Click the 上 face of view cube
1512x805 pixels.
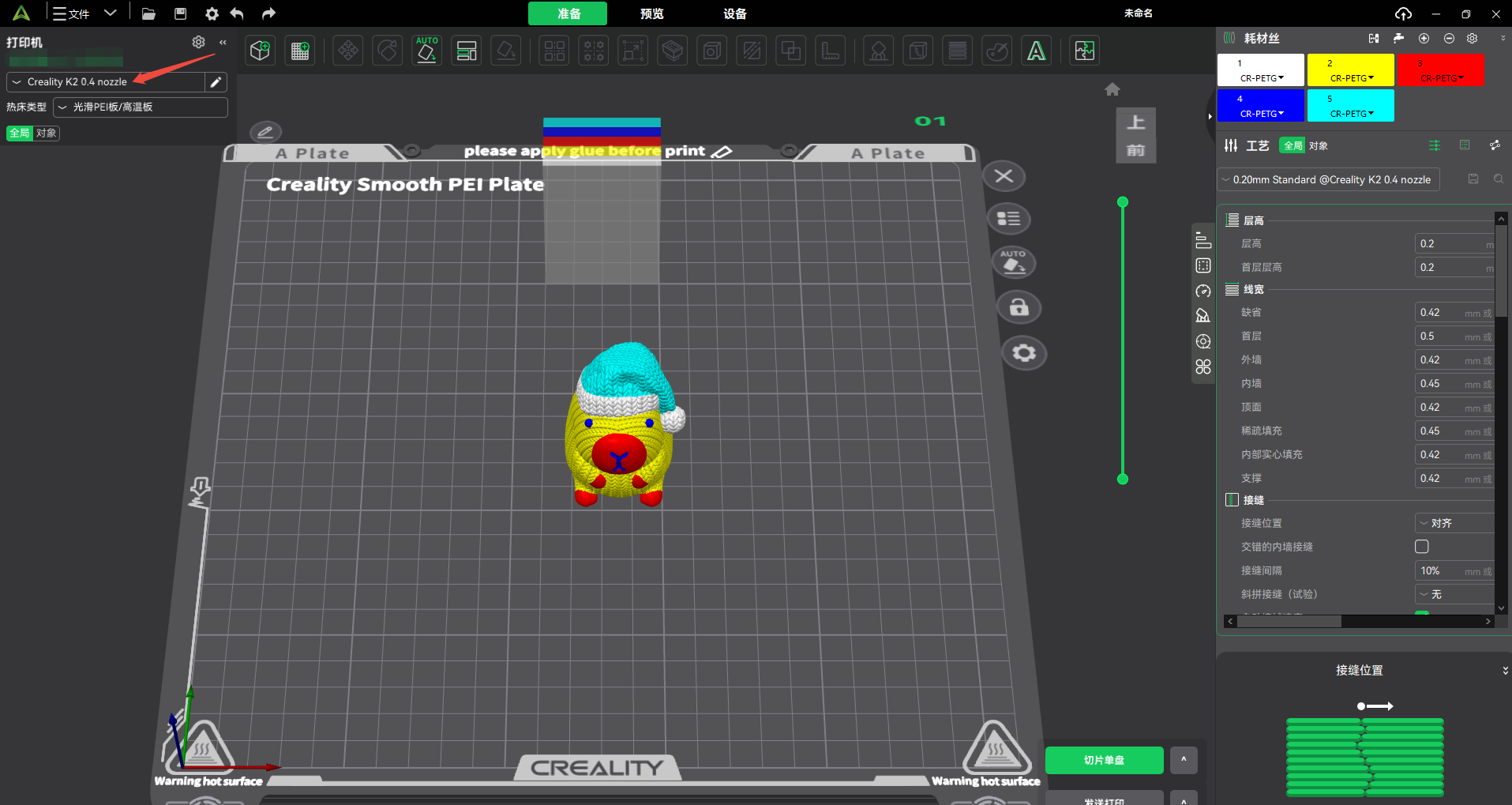pyautogui.click(x=1135, y=122)
